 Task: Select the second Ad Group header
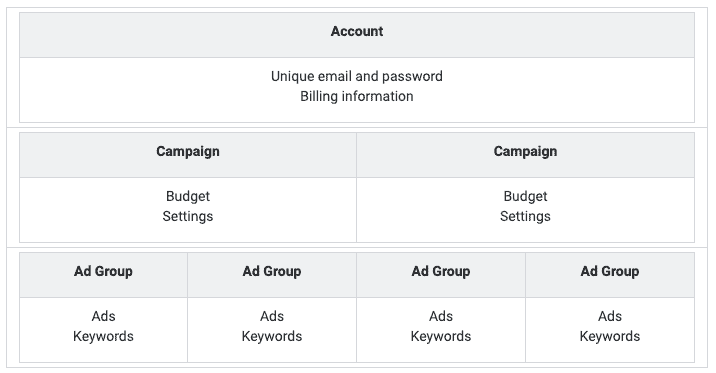tap(272, 275)
